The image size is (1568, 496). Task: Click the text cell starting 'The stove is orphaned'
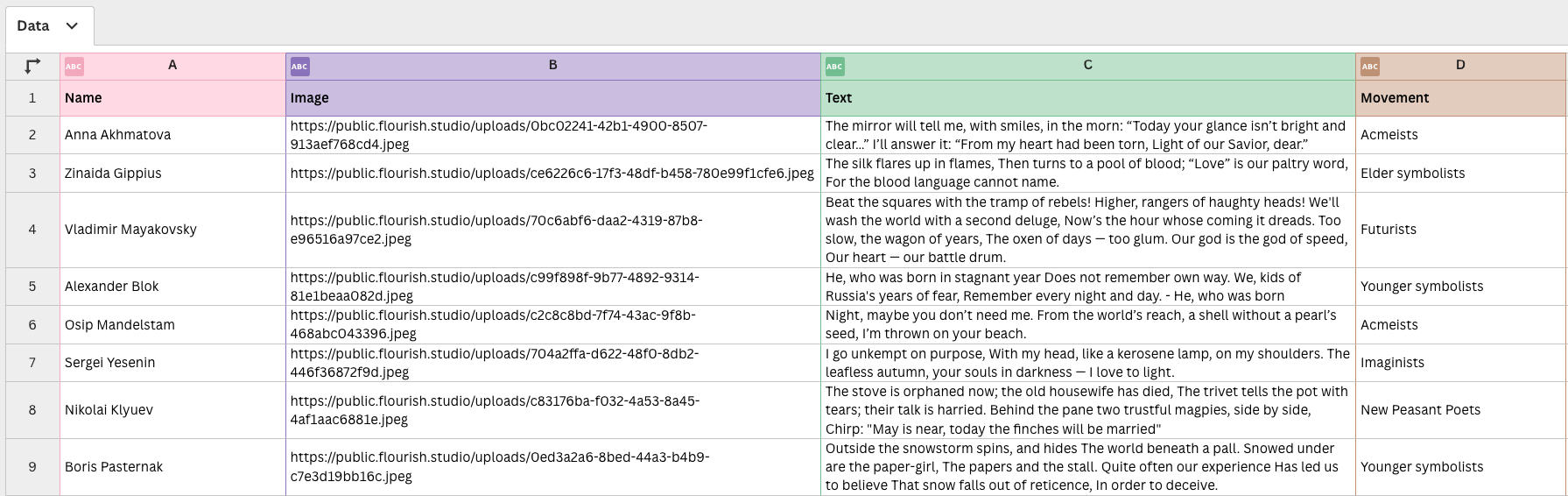pyautogui.click(x=1088, y=410)
